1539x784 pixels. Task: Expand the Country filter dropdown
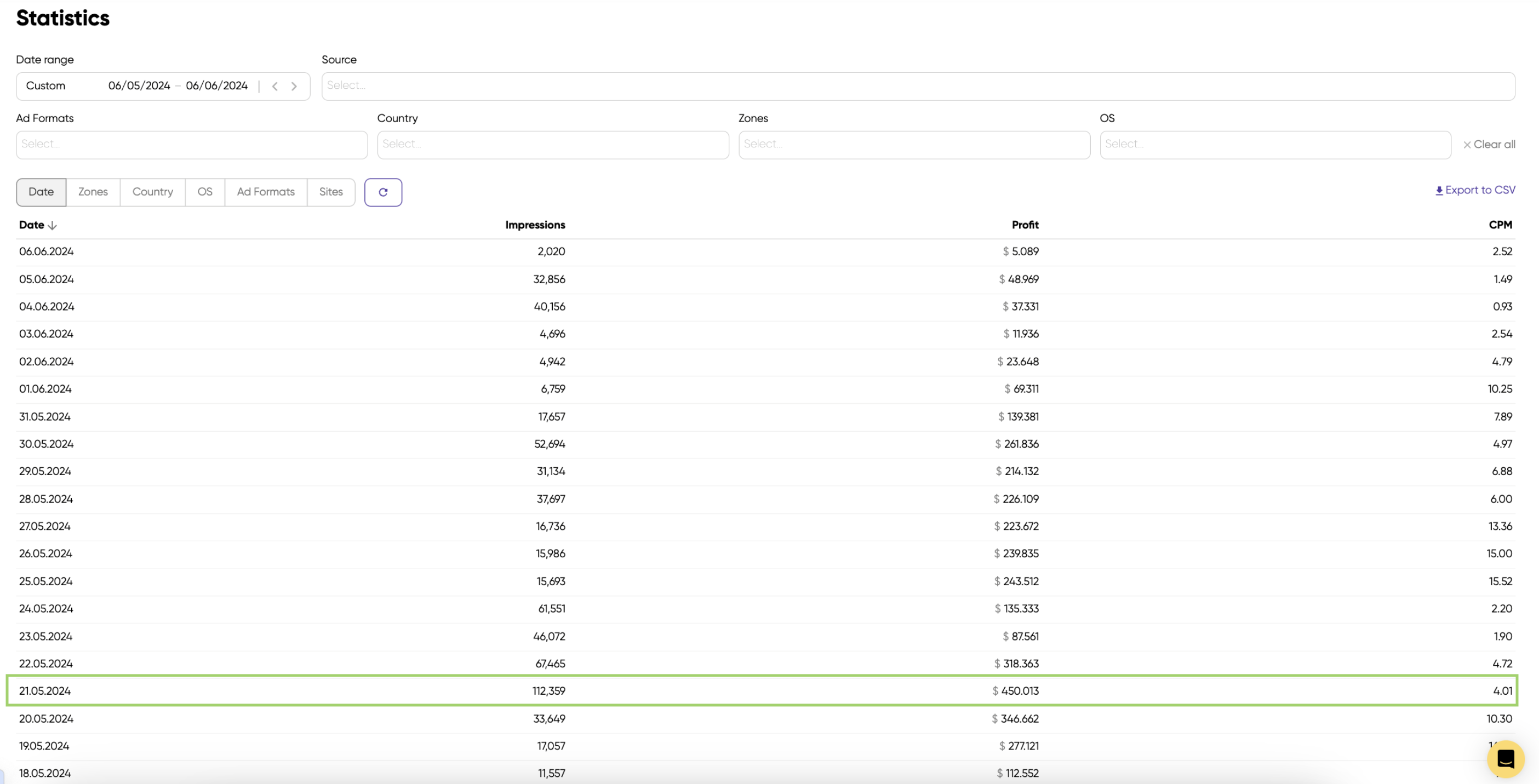point(553,145)
